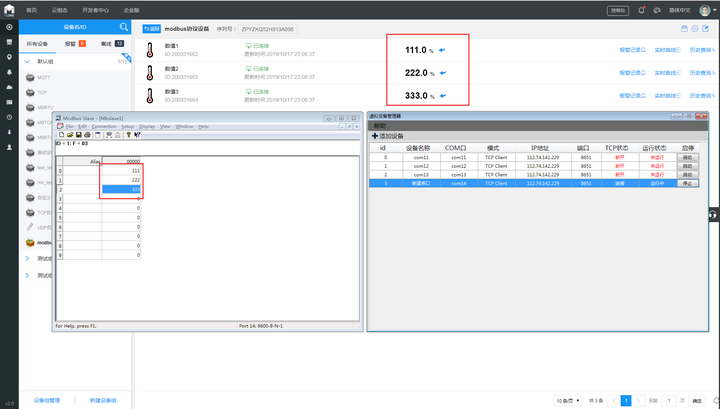Click the Help question mark in Modbus Slave toolbar
The width and height of the screenshot is (720, 409).
[129, 135]
